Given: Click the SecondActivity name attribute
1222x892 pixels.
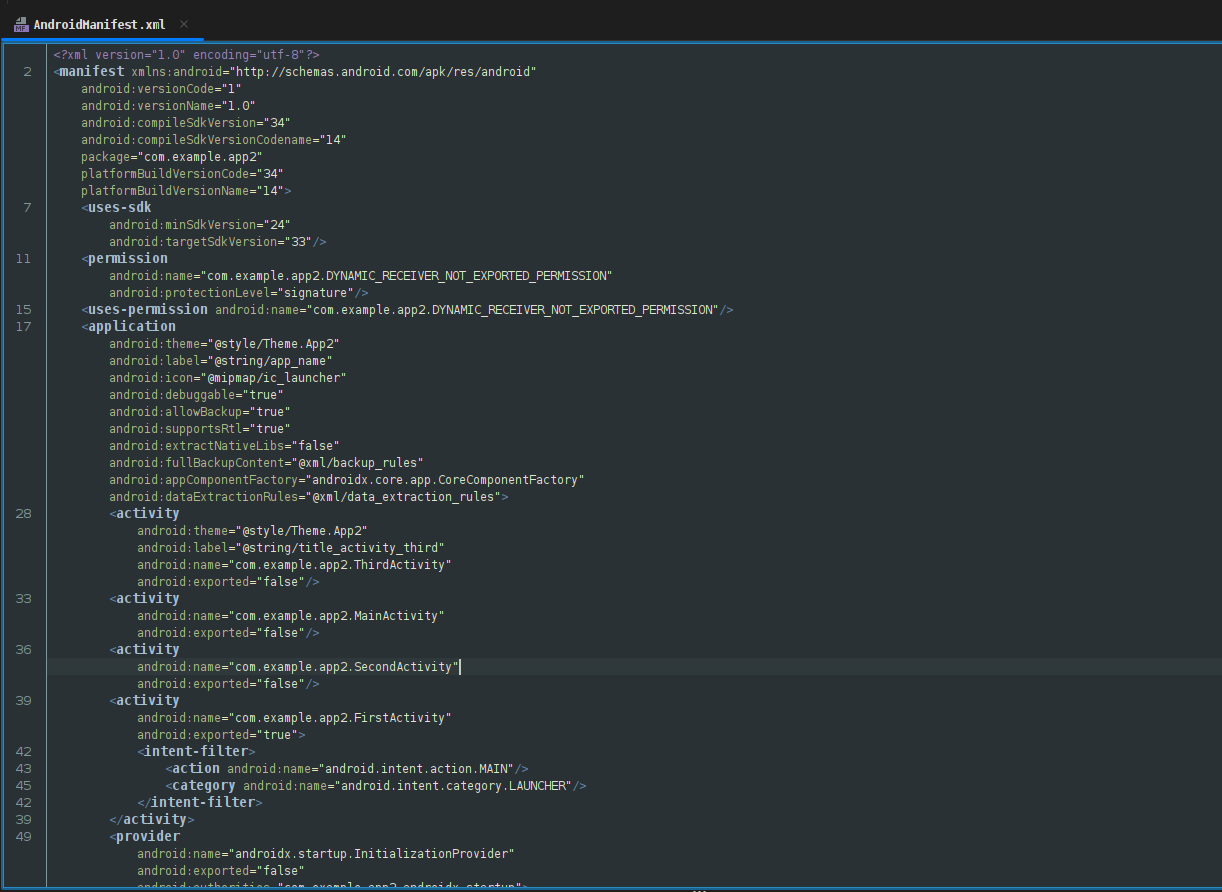Looking at the screenshot, I should point(298,667).
